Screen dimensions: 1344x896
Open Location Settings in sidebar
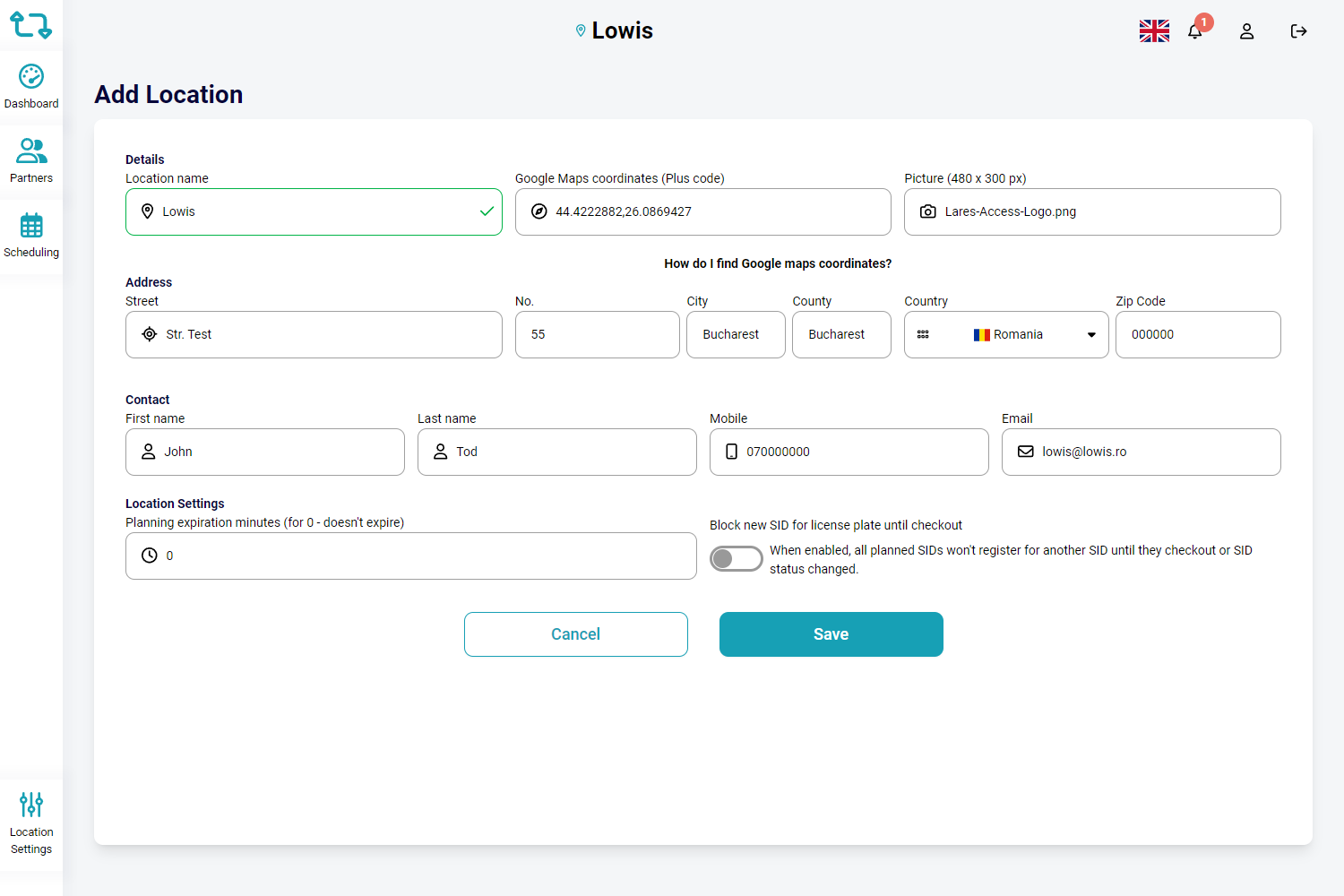point(31,823)
